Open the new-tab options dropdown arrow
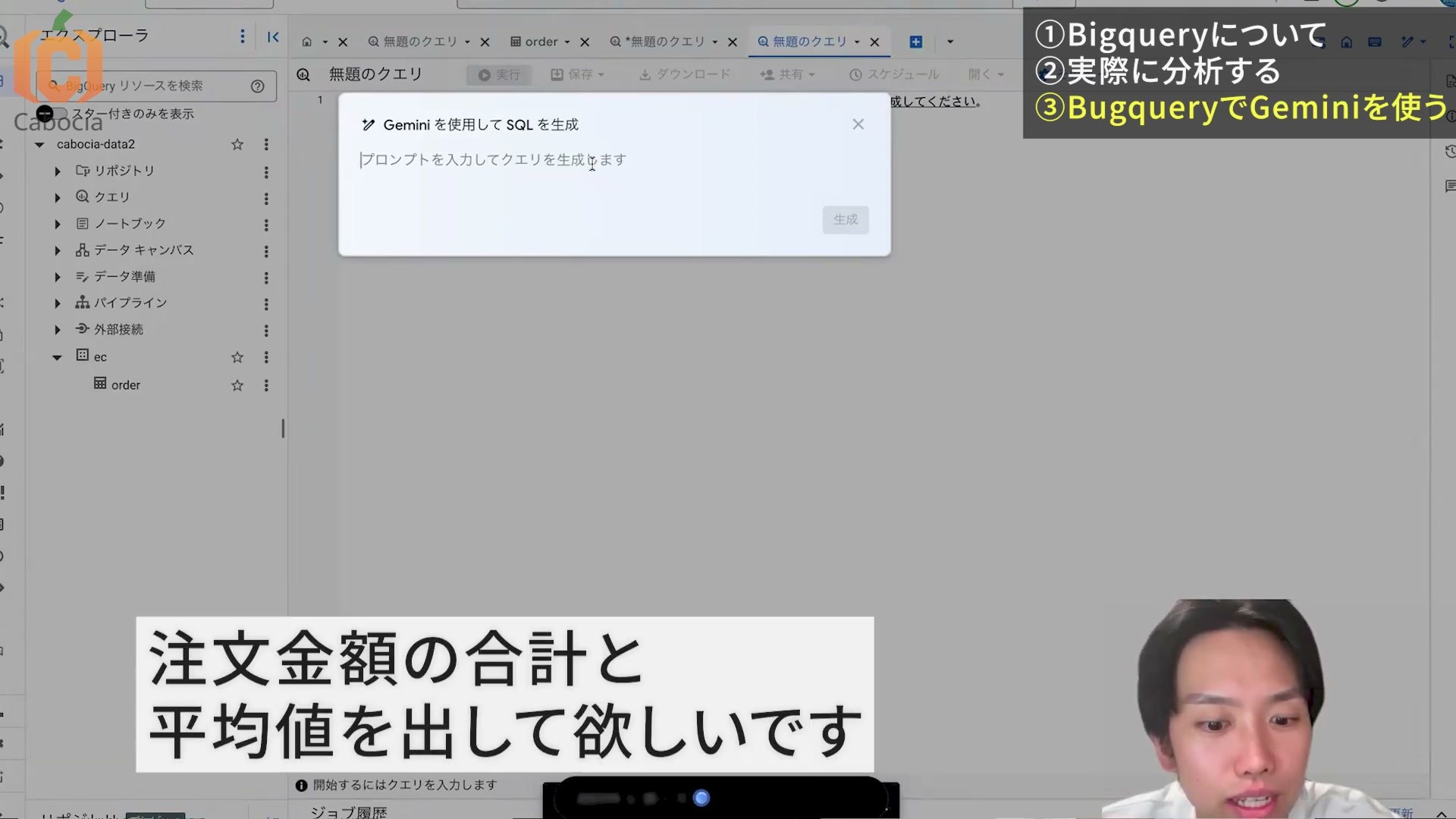Image resolution: width=1456 pixels, height=819 pixels. pyautogui.click(x=949, y=42)
